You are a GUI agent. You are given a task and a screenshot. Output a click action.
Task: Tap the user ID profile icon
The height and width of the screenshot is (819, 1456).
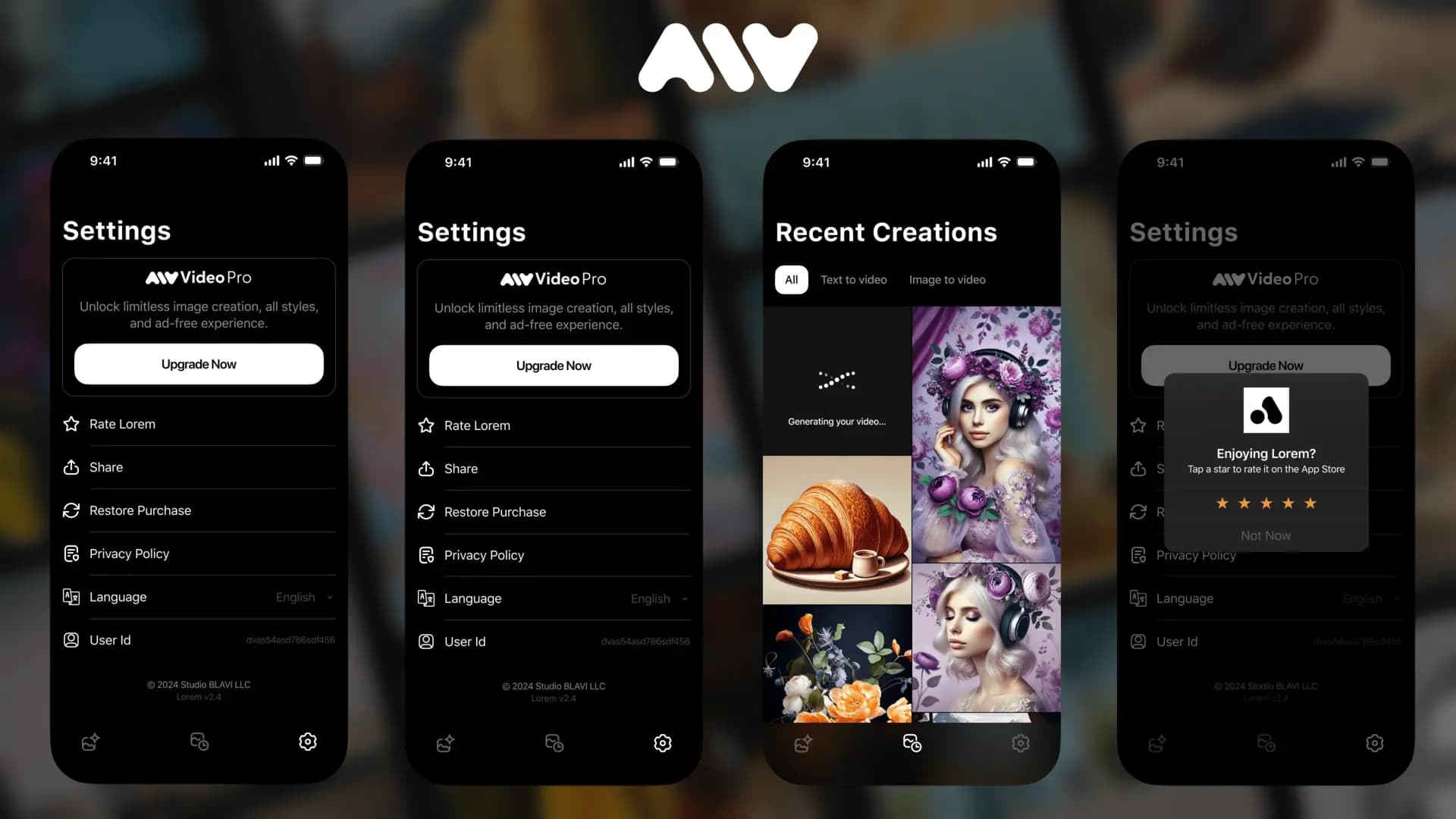pyautogui.click(x=72, y=639)
